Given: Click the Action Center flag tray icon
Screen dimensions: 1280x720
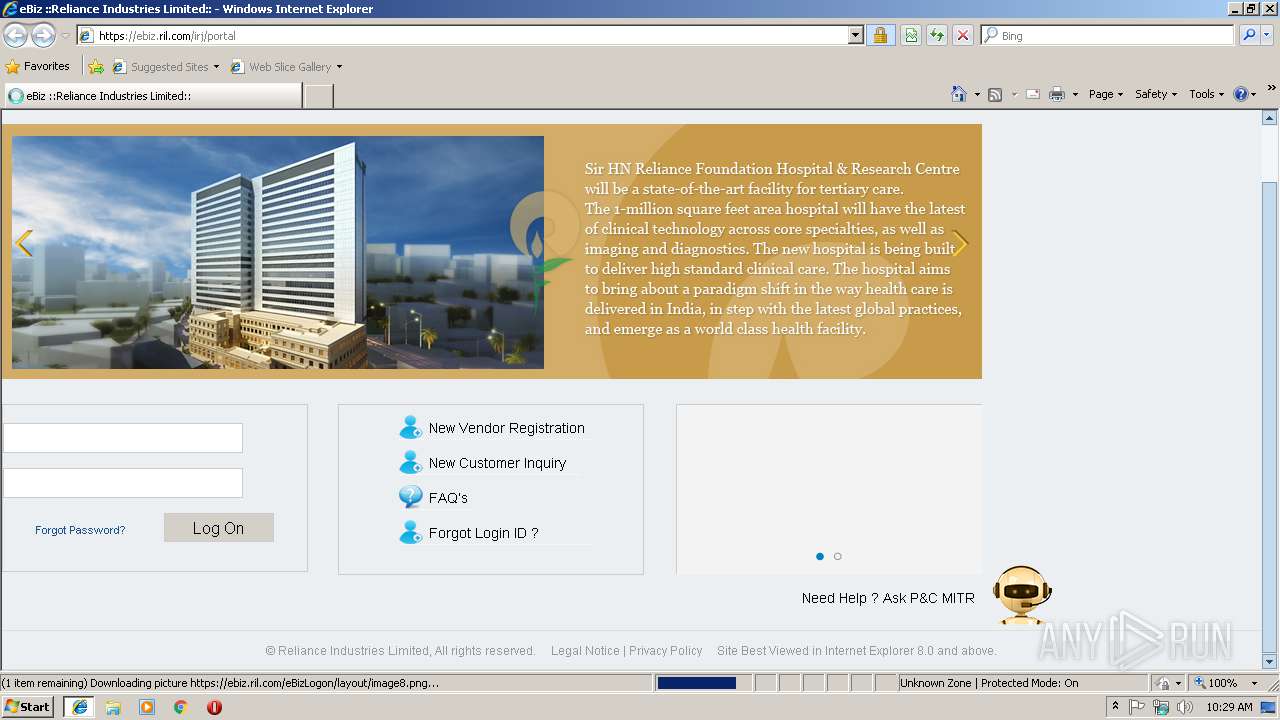Looking at the screenshot, I should 1138,707.
